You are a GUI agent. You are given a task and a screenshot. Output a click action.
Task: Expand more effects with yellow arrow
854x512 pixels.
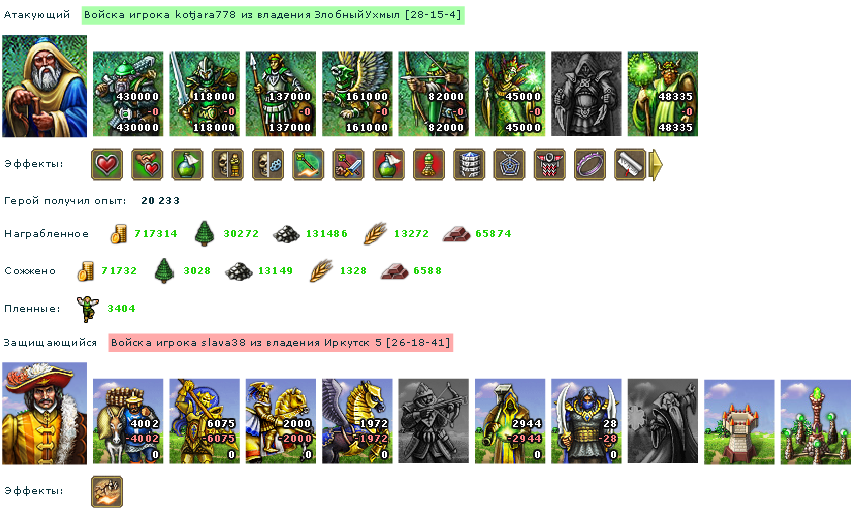click(x=657, y=164)
